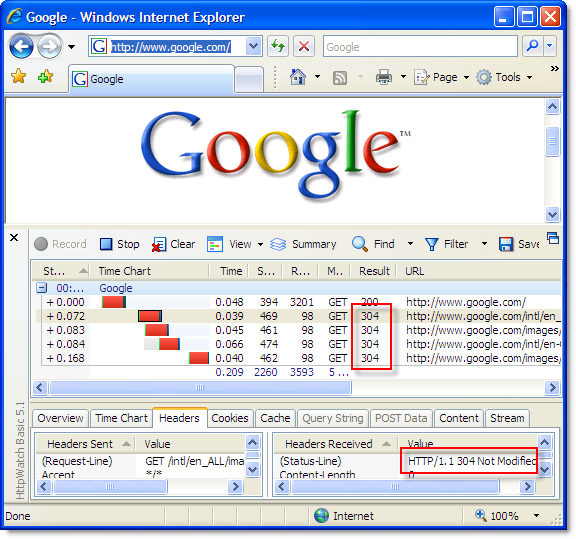576x539 pixels.
Task: Click the undock HttpWatch window icon
Action: point(553,238)
